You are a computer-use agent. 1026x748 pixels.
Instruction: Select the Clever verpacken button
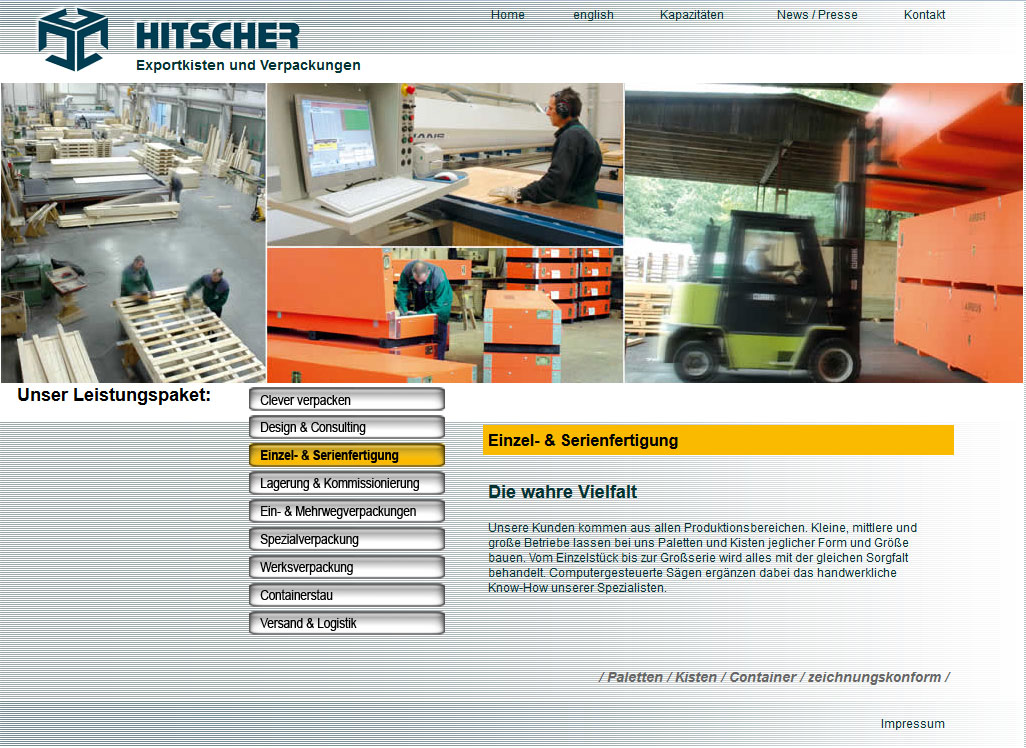[347, 400]
